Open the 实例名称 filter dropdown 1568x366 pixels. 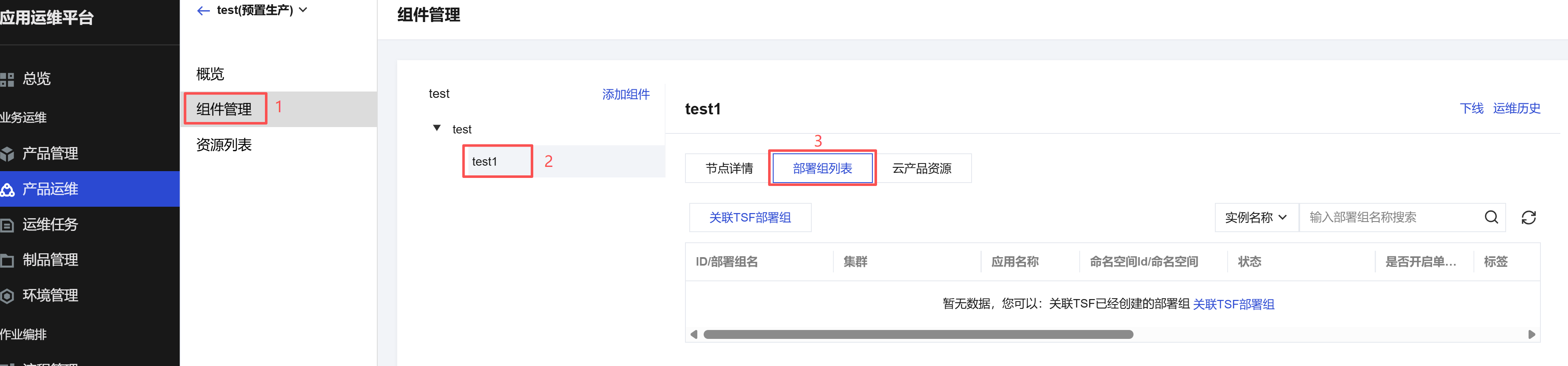click(1256, 217)
